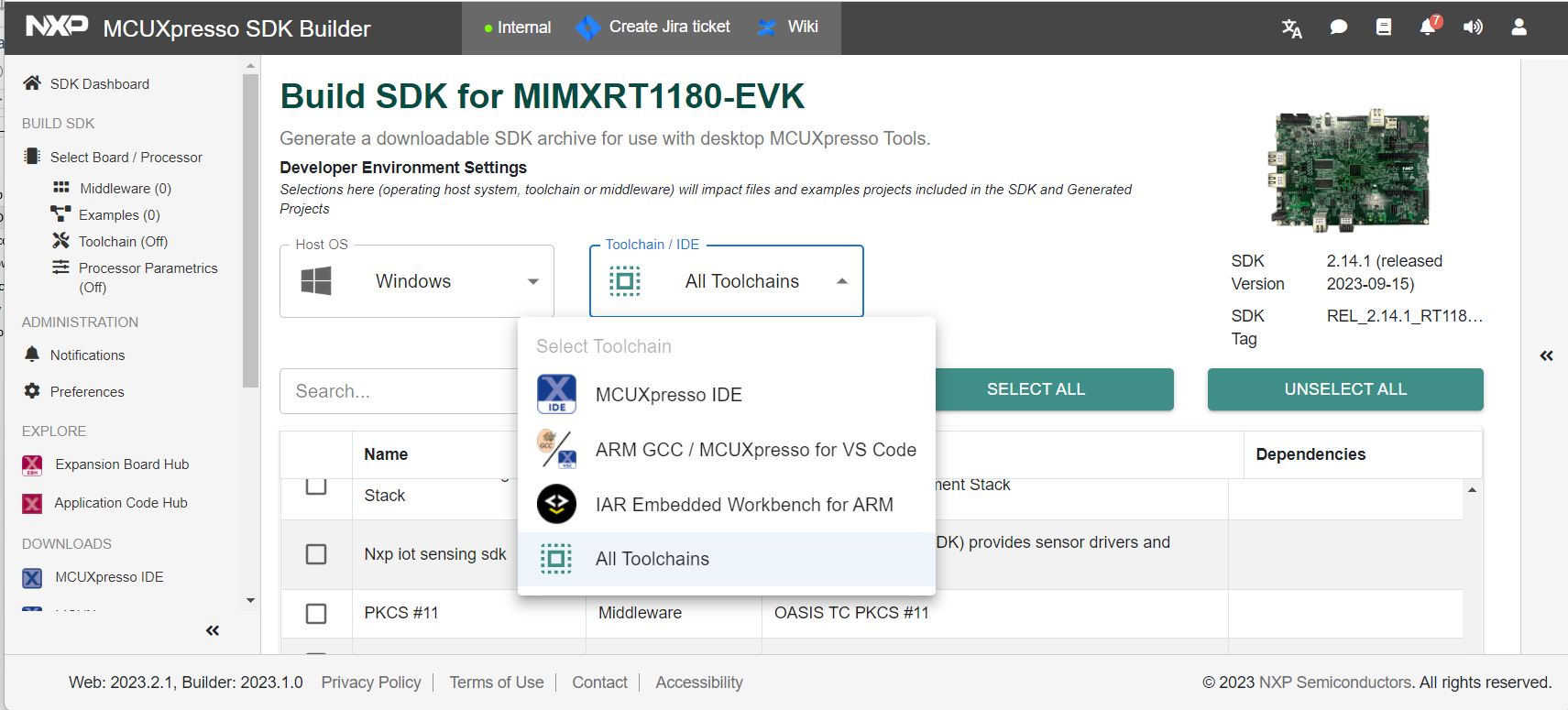Collapse the right panel double chevron
This screenshot has height=710, width=1568.
[1546, 355]
